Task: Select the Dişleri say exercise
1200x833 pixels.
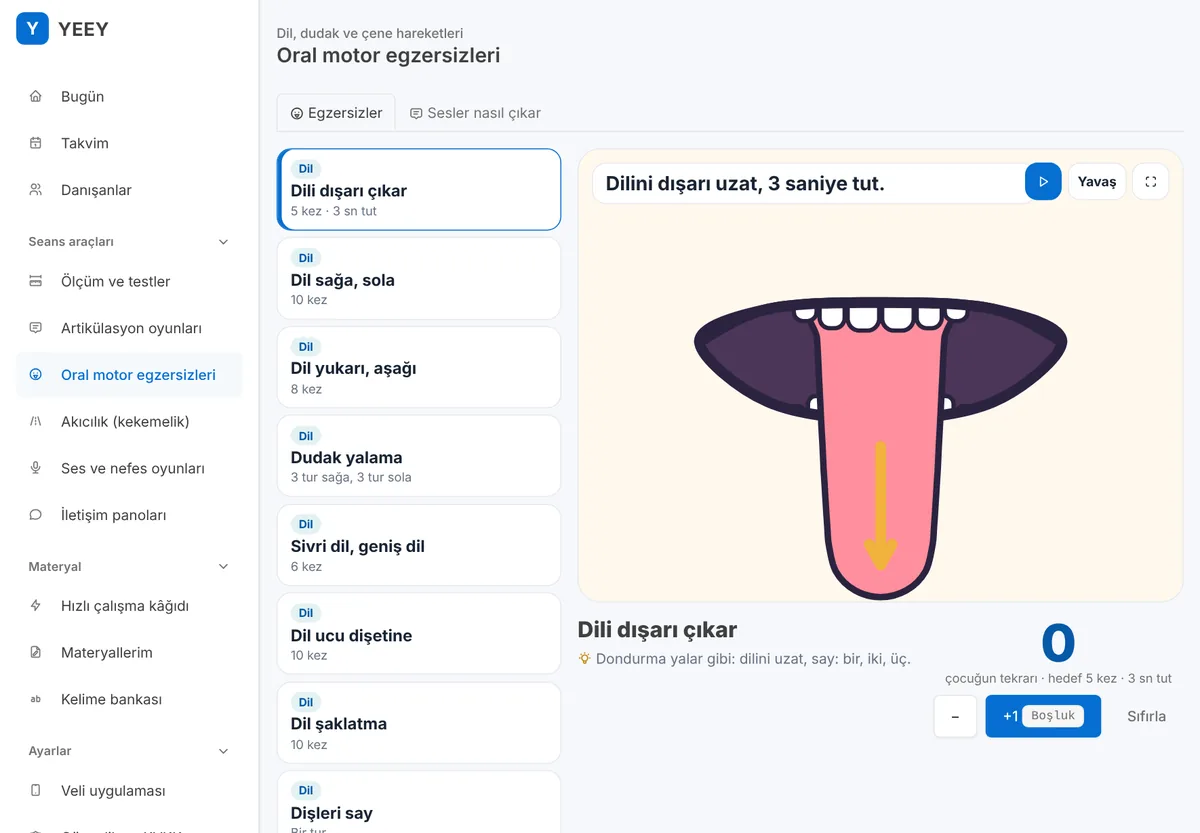Action: 419,802
